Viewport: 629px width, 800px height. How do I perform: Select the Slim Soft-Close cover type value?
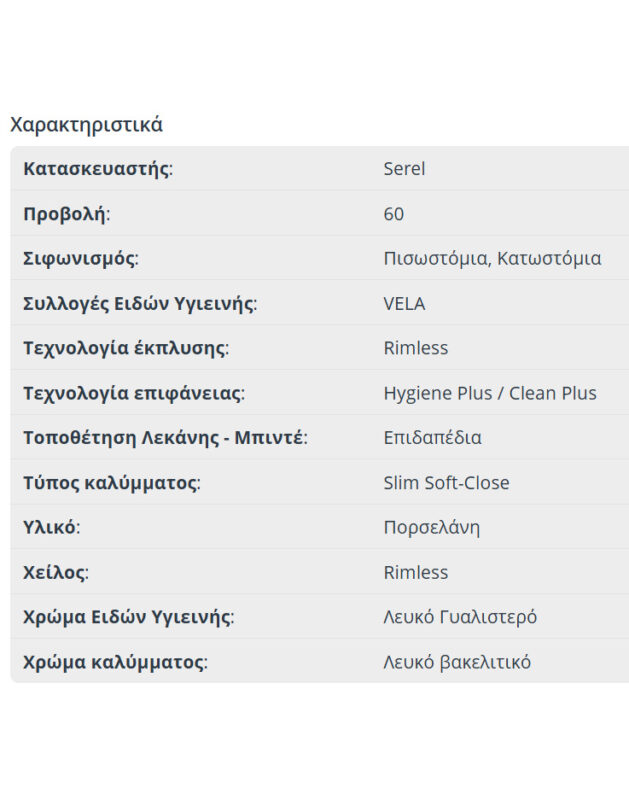(446, 483)
